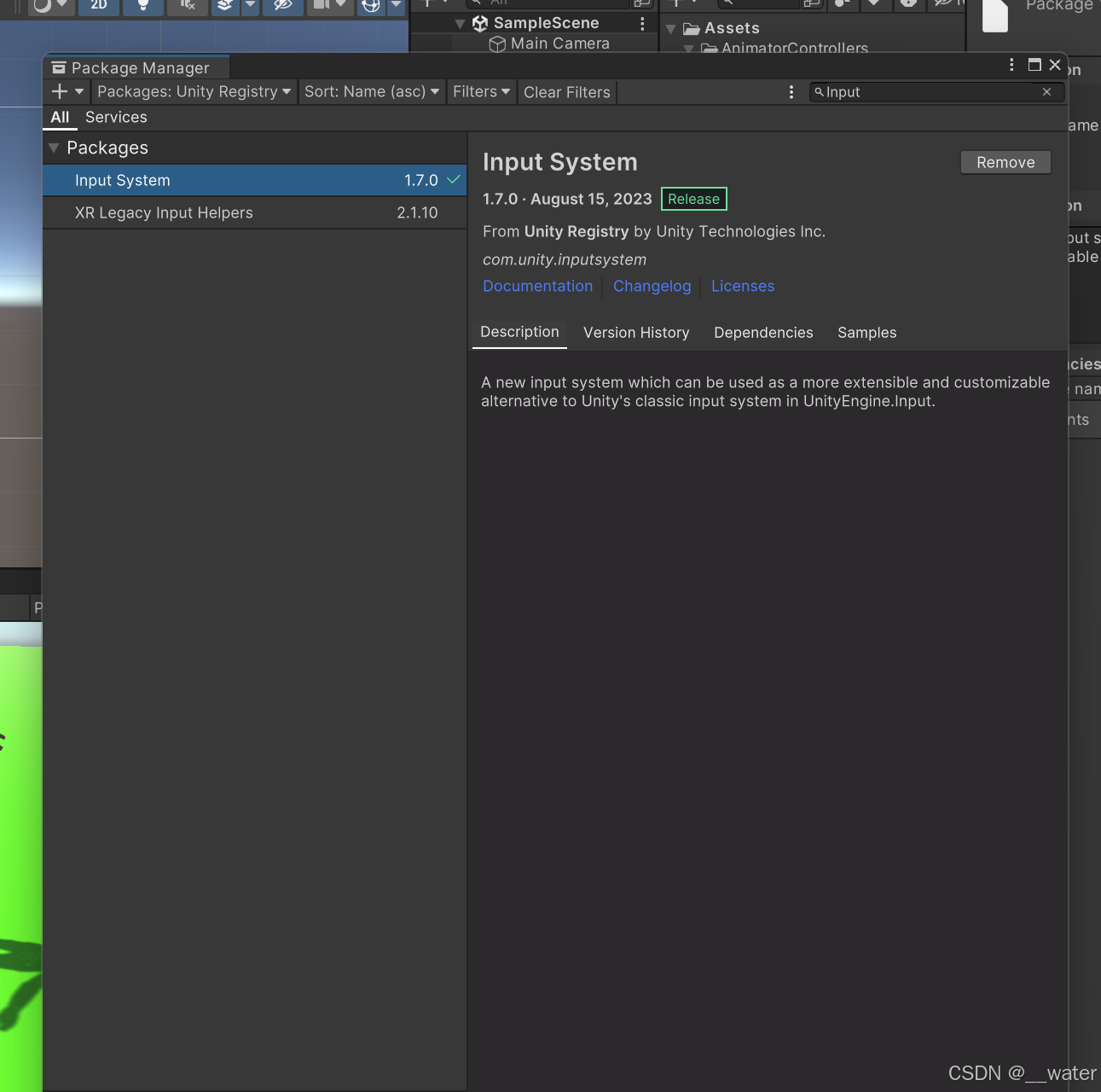Close the Package Manager window
Screen dimensions: 1101x1092
click(x=1055, y=65)
